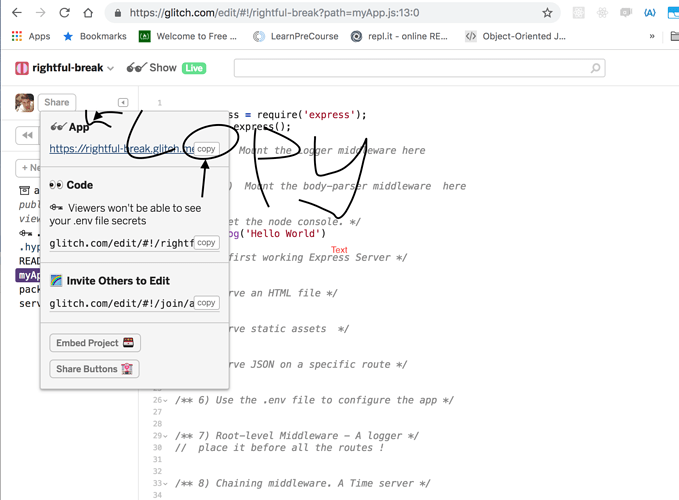Open the rightful-break project dropdown
Image resolution: width=679 pixels, height=500 pixels.
tap(65, 68)
